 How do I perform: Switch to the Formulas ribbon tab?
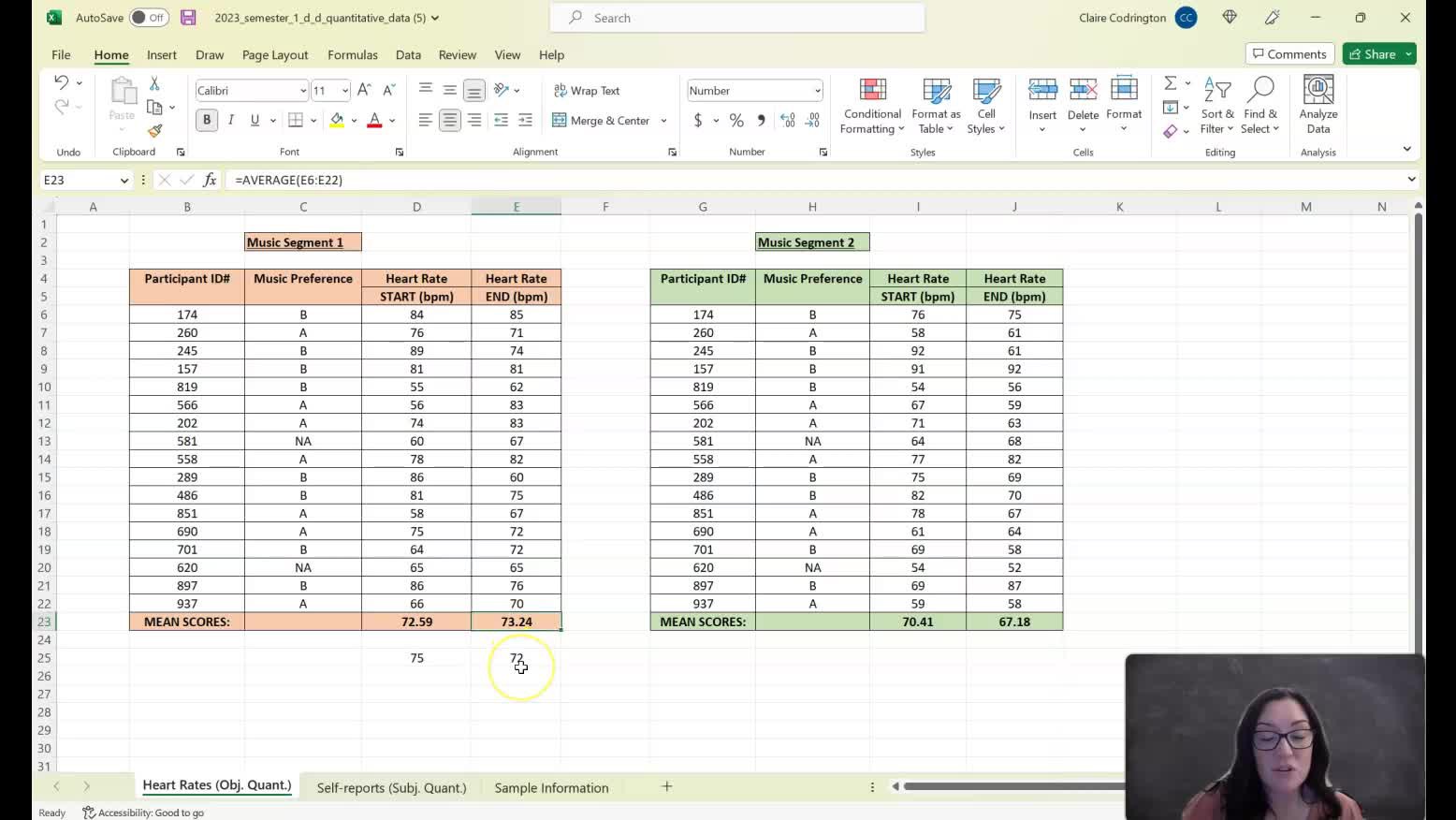(x=353, y=55)
